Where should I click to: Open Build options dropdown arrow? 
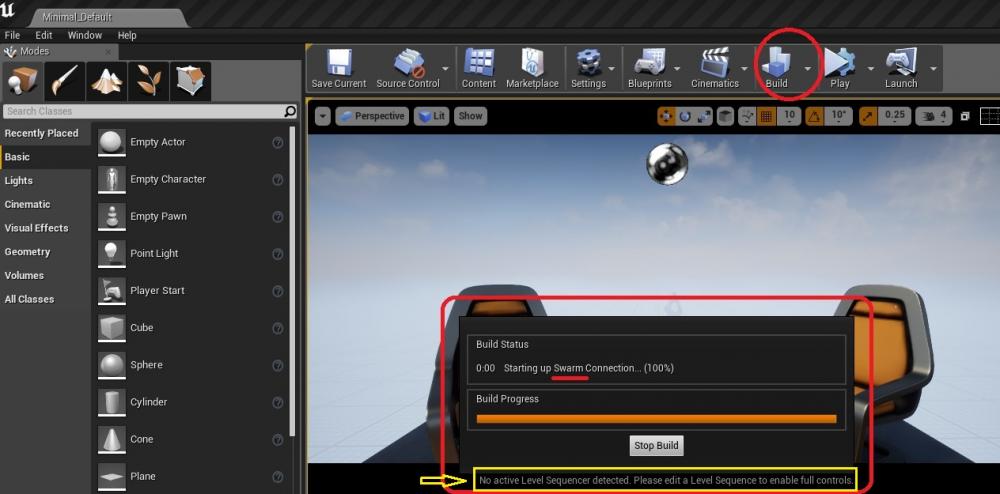(x=808, y=68)
